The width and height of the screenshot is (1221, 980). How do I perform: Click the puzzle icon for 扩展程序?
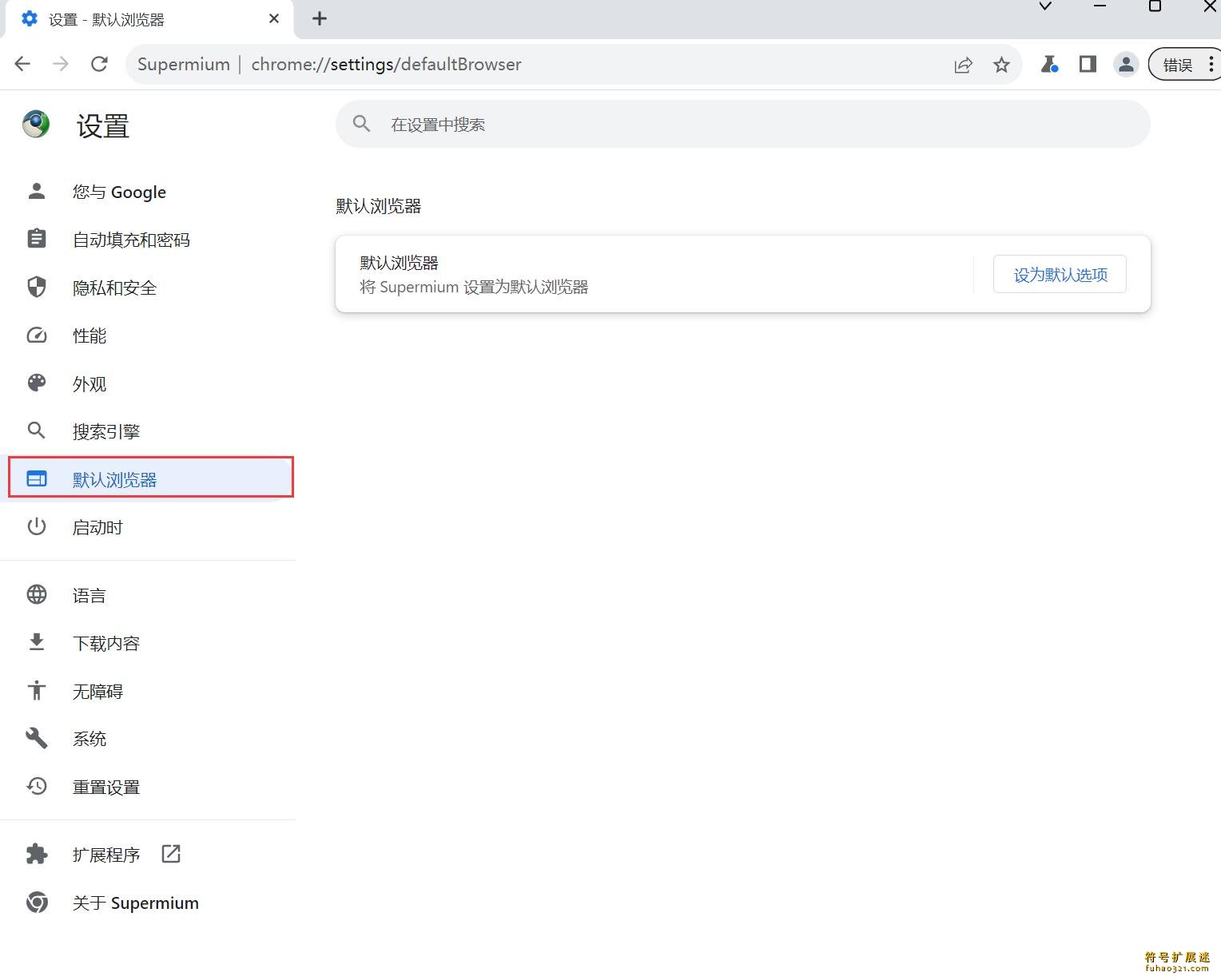37,854
